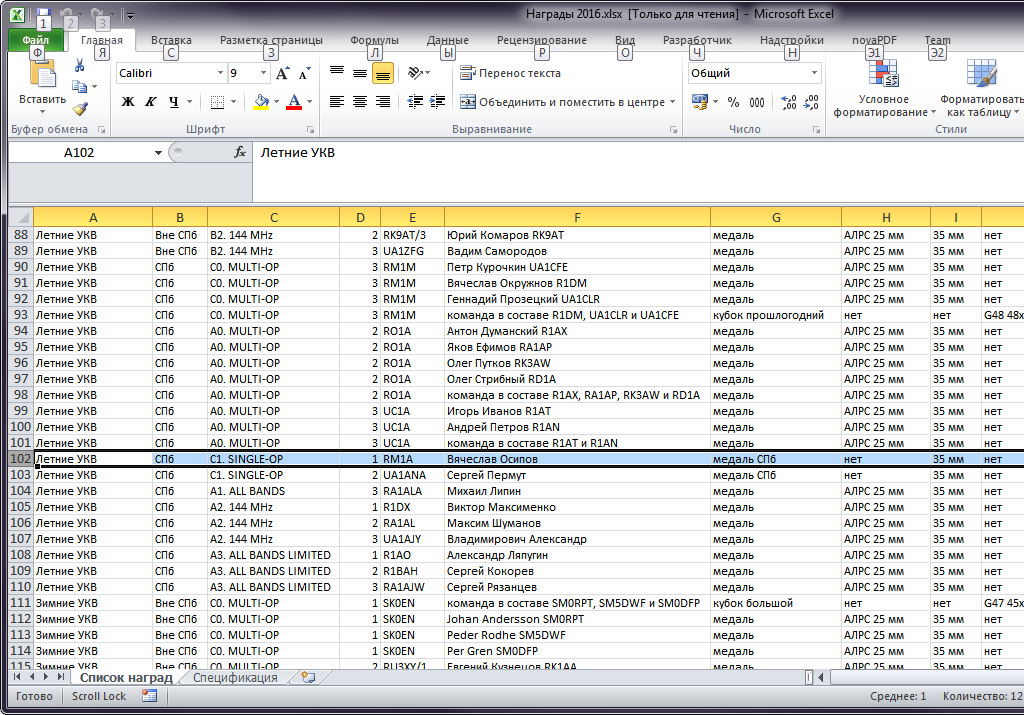Apply the yellow fill color bucket
The image size is (1024, 715).
click(261, 102)
